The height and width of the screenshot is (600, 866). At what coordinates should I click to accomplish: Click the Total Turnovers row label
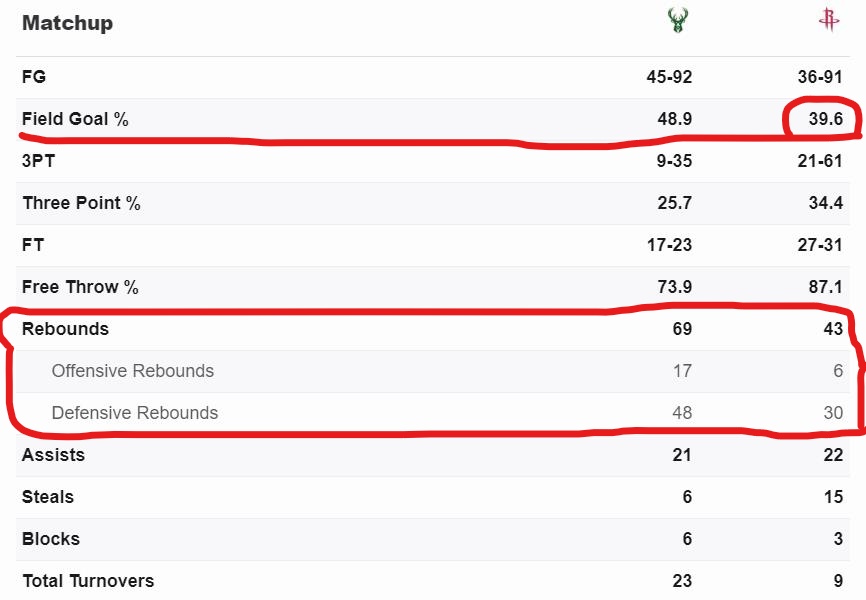[x=88, y=581]
